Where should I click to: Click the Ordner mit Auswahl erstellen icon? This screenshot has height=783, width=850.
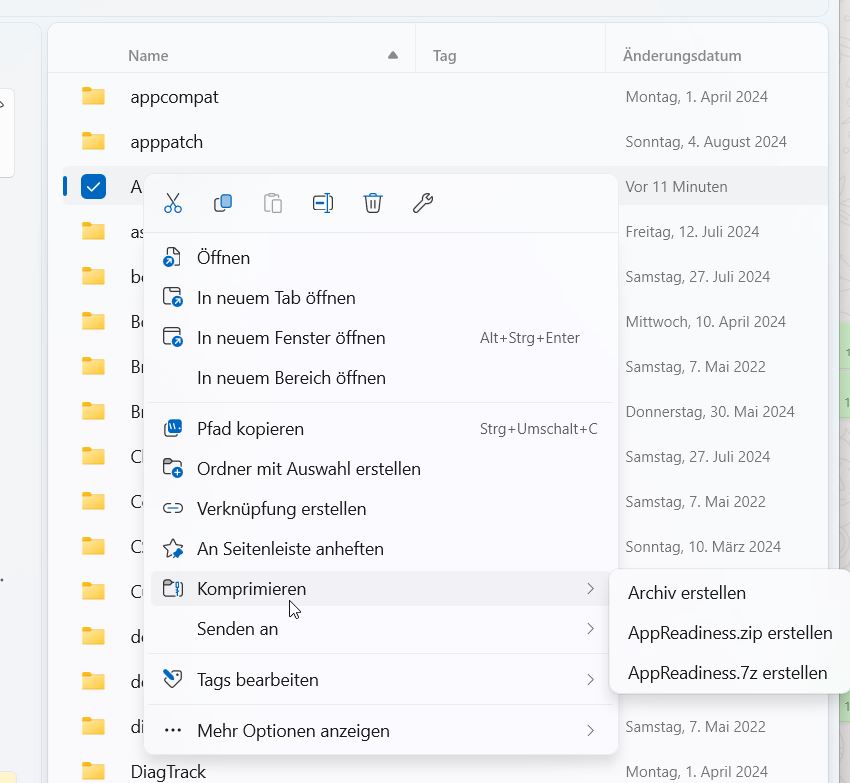point(172,468)
